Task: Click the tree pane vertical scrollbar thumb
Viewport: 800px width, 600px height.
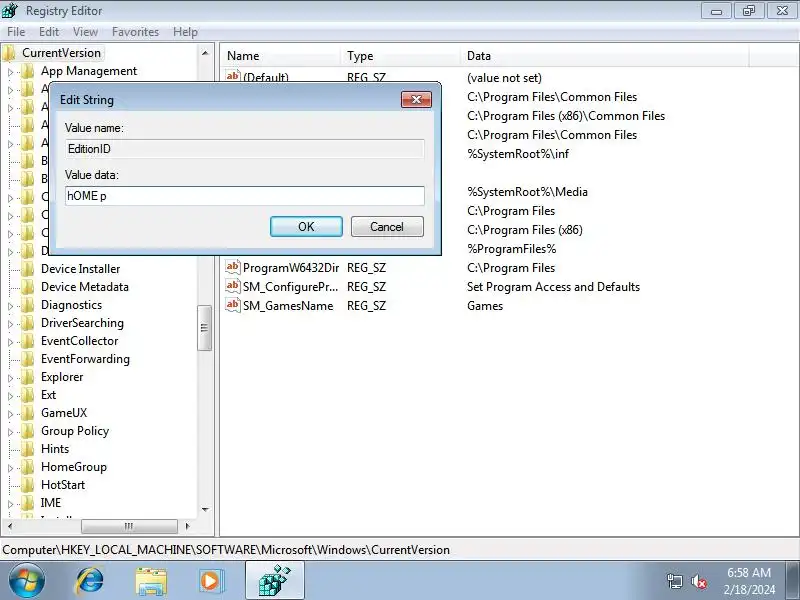Action: pos(204,328)
